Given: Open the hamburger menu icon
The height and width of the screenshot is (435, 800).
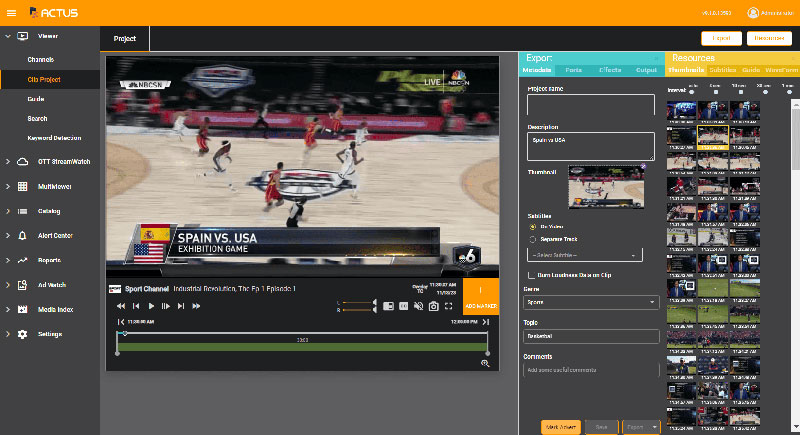Looking at the screenshot, I should 9,12.
